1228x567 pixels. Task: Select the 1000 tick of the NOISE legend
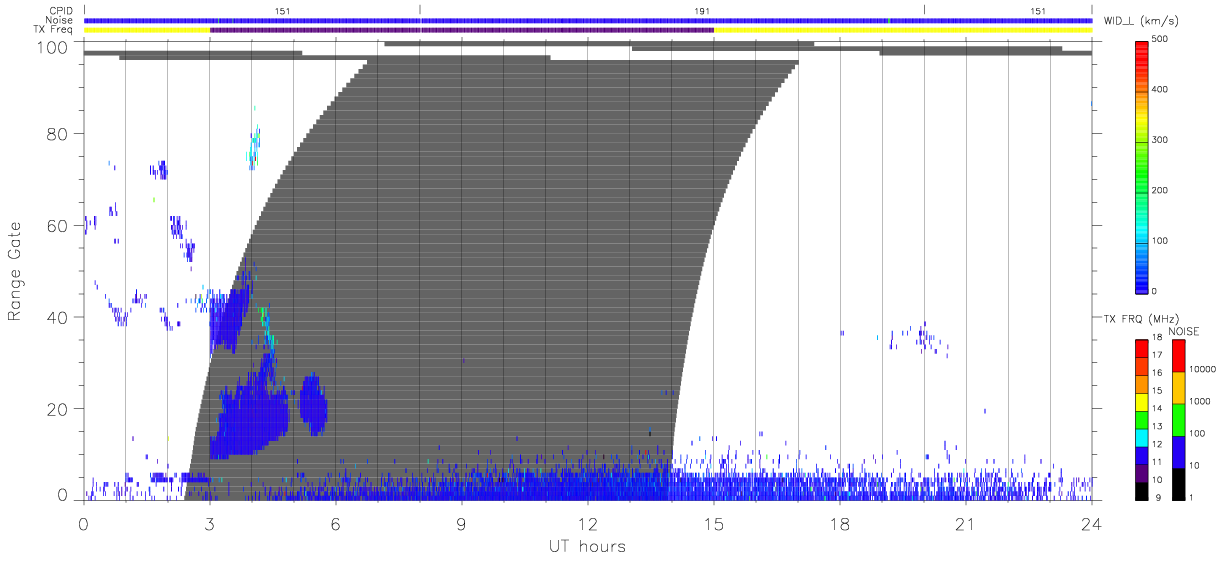[1199, 402]
